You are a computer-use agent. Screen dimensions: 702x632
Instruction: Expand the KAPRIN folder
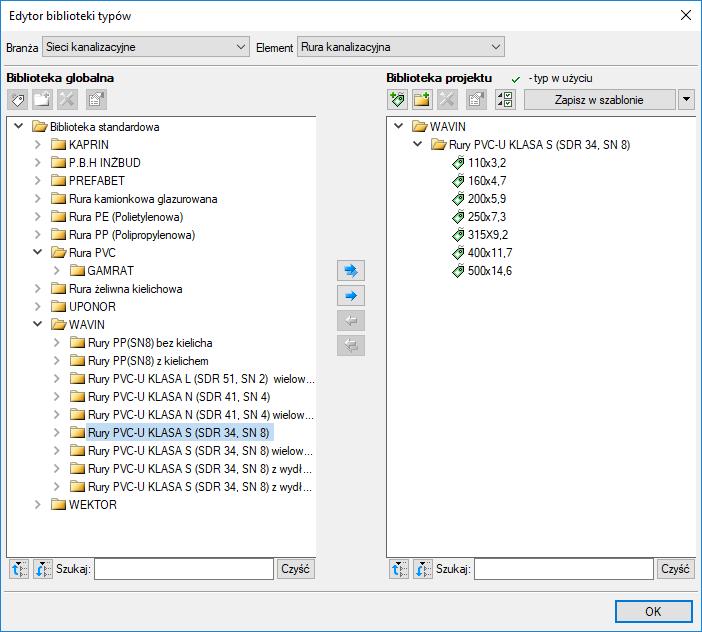38,145
